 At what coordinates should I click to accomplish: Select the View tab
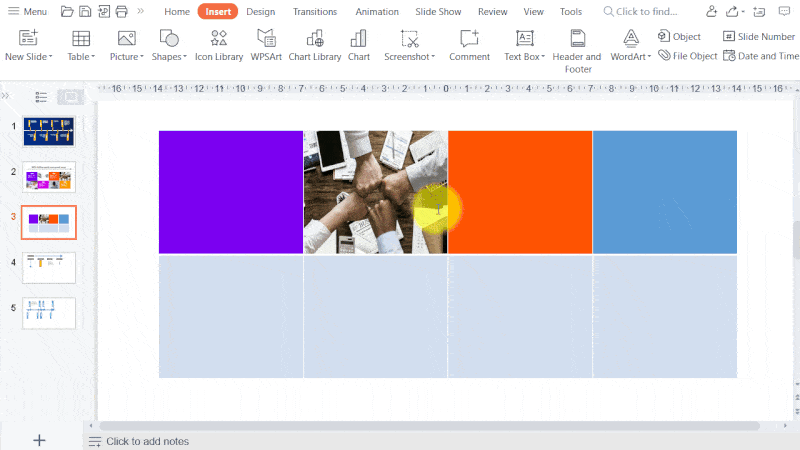pyautogui.click(x=533, y=11)
